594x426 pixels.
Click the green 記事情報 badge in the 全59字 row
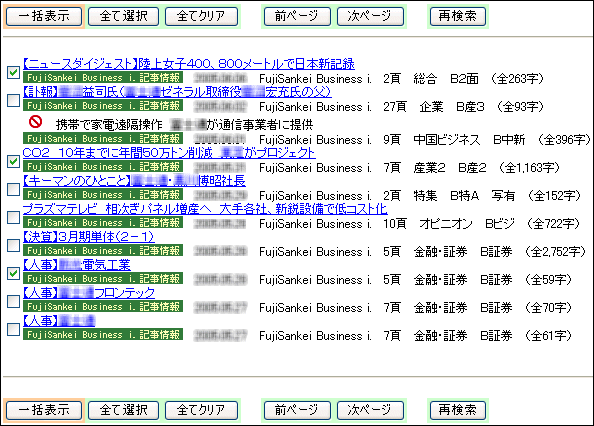coord(103,279)
